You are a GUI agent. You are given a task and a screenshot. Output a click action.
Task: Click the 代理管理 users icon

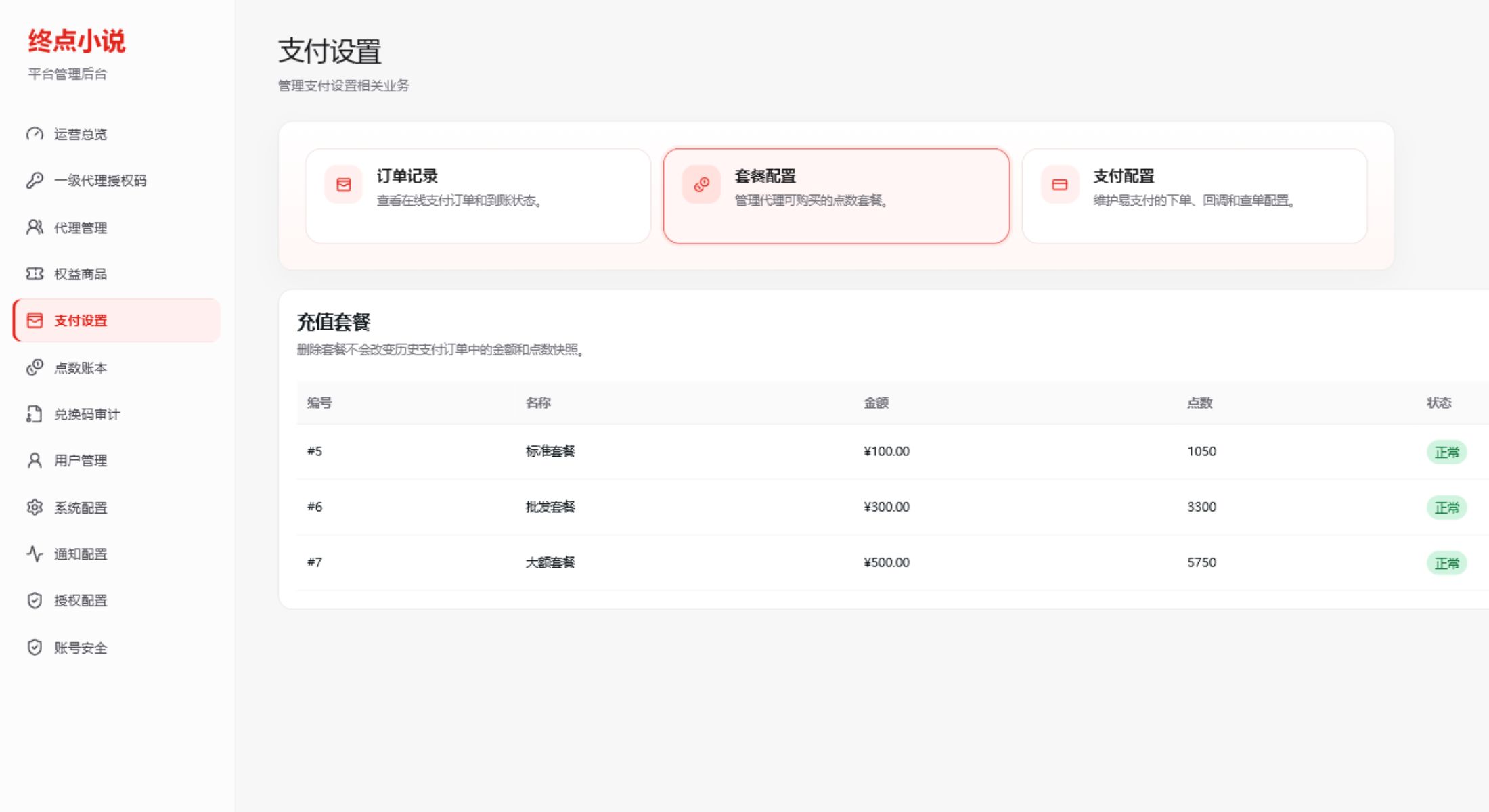click(35, 227)
